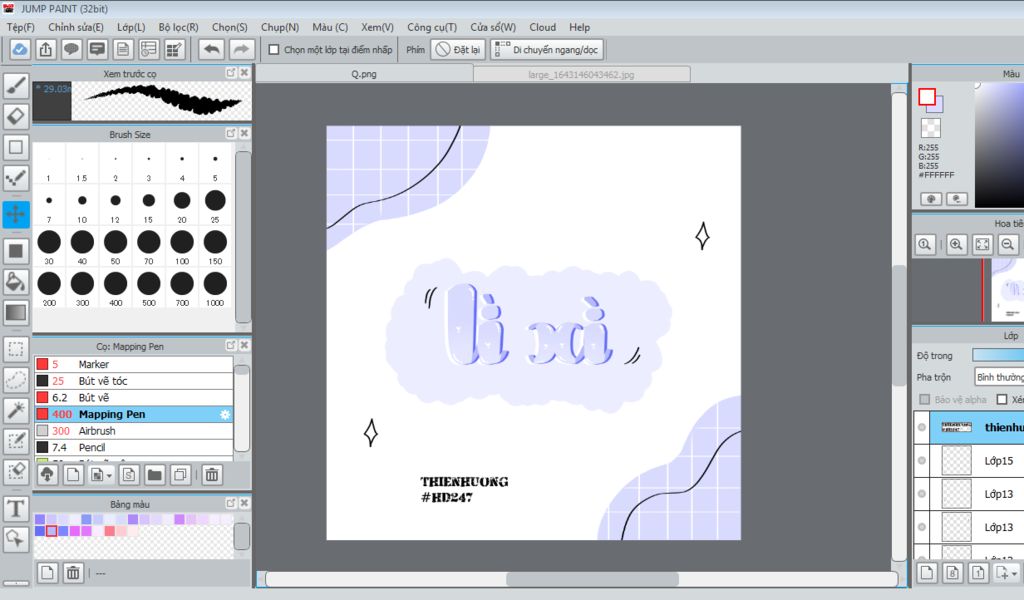Open the Chỉnh sửa(E) menu
Screen dimensions: 1024x600
pos(76,27)
